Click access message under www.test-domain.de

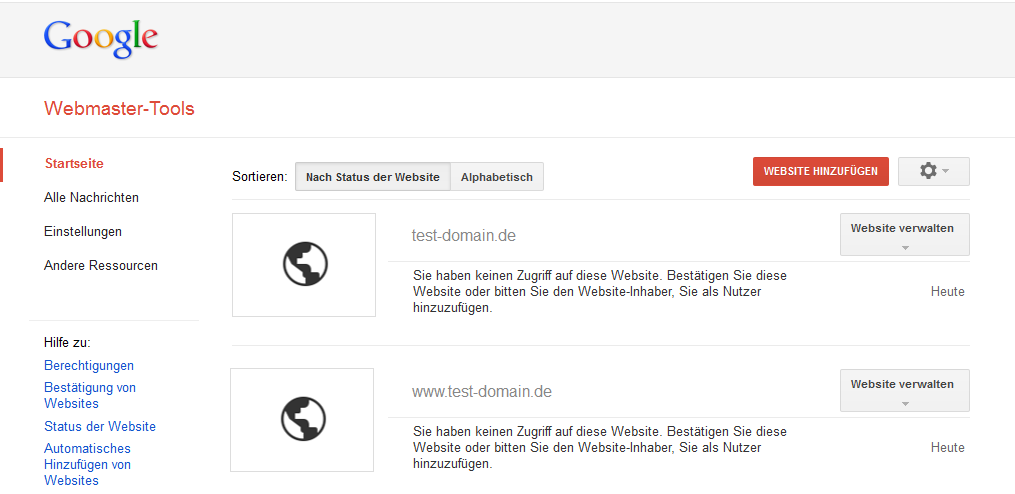[x=600, y=447]
